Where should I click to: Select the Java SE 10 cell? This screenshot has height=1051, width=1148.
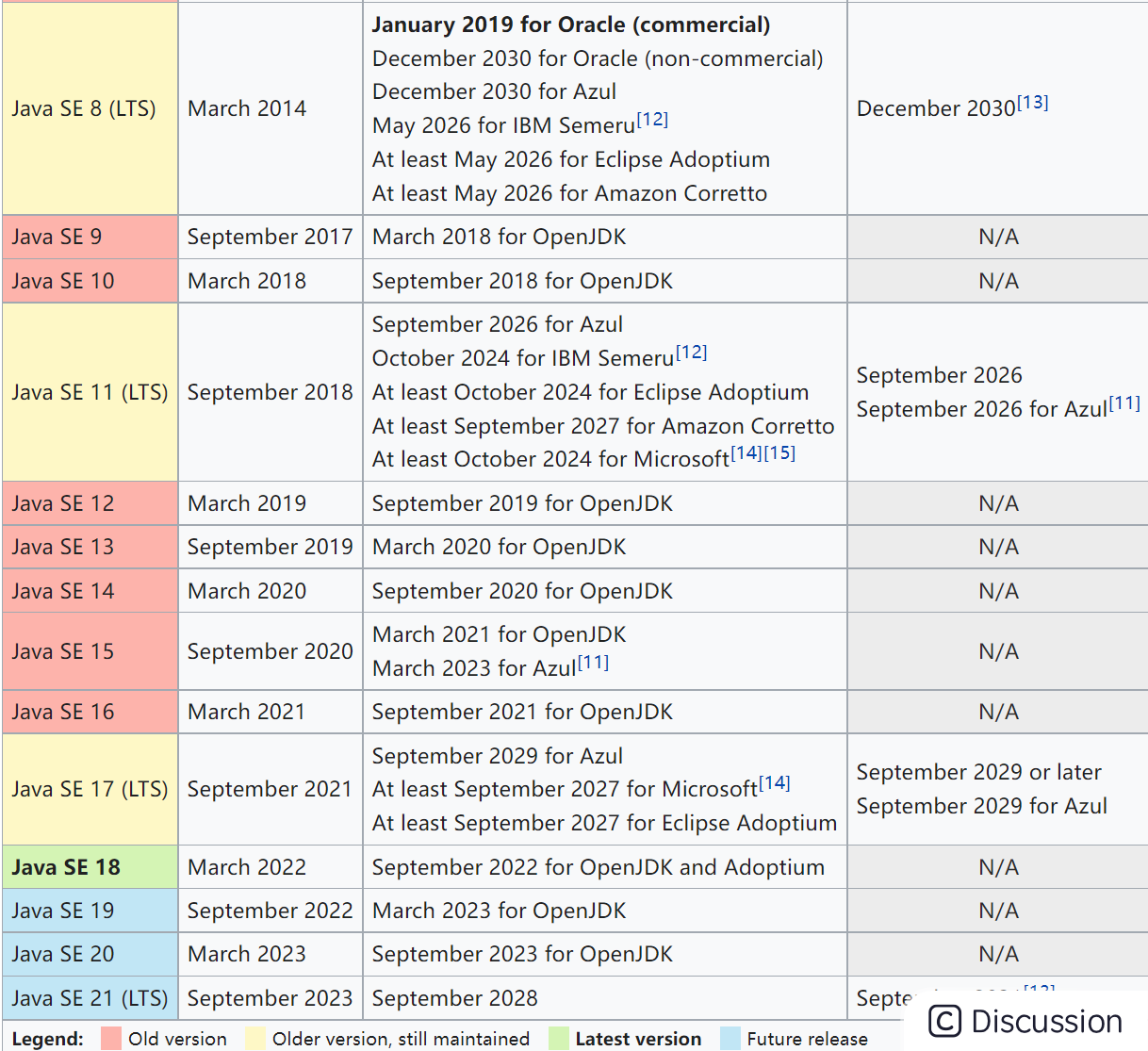click(x=90, y=281)
